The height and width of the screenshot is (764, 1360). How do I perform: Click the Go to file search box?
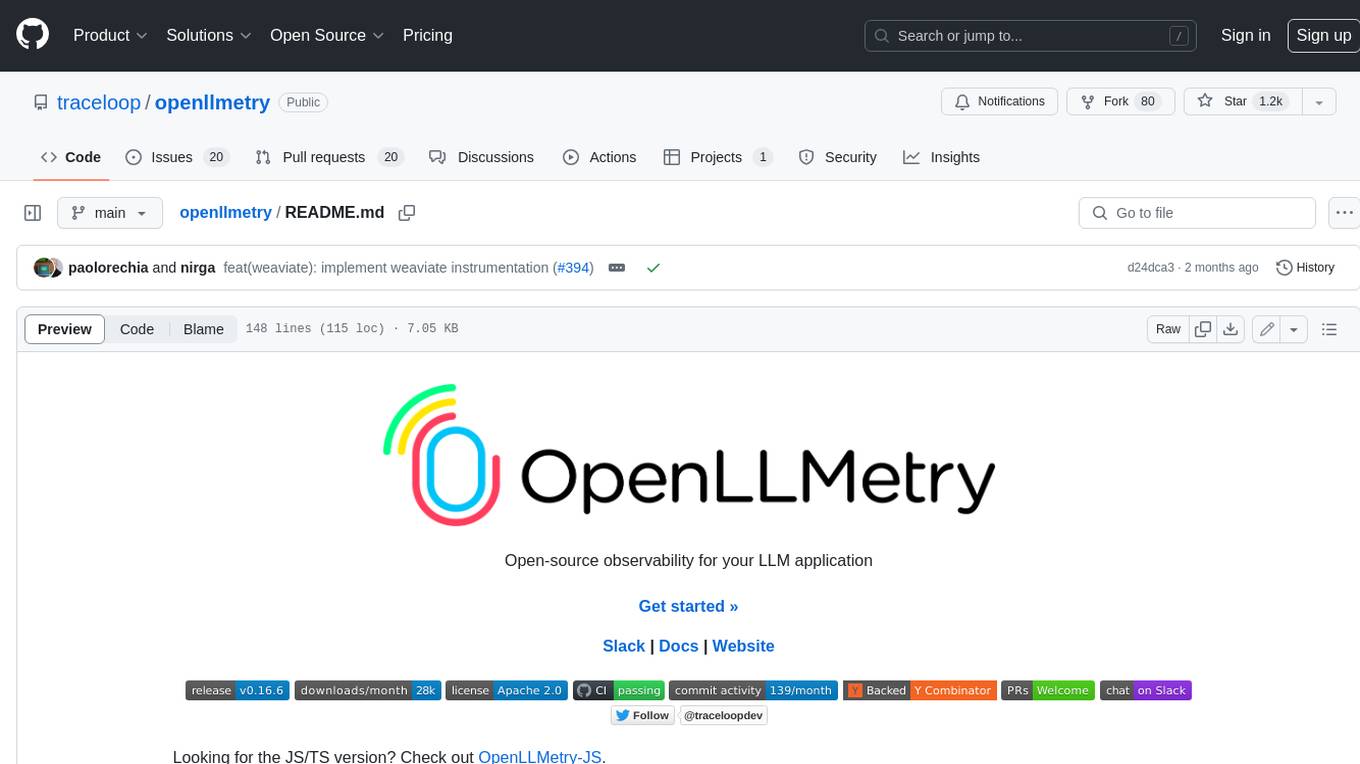click(1197, 213)
